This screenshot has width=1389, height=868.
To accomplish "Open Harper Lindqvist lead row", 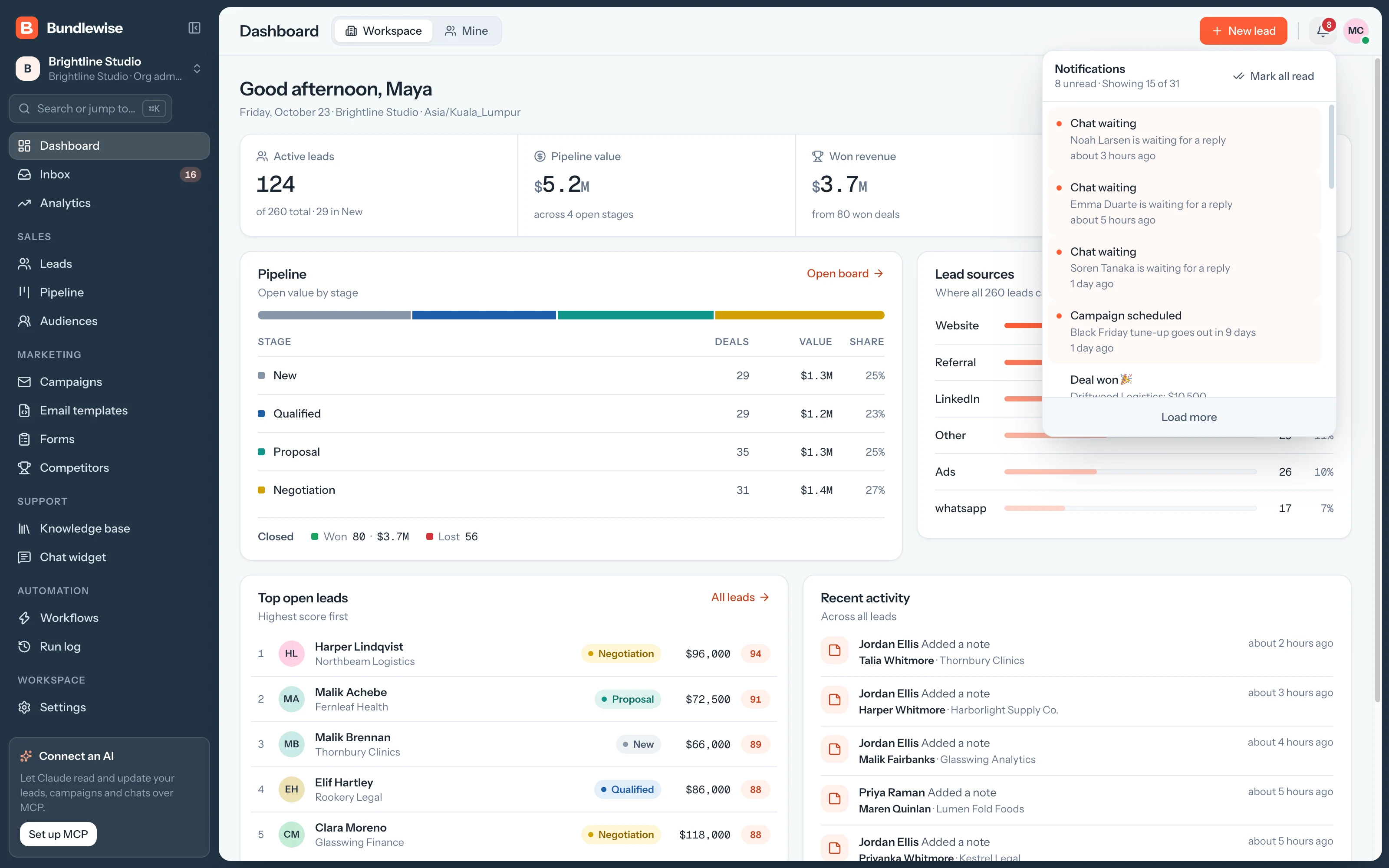I will coord(513,654).
